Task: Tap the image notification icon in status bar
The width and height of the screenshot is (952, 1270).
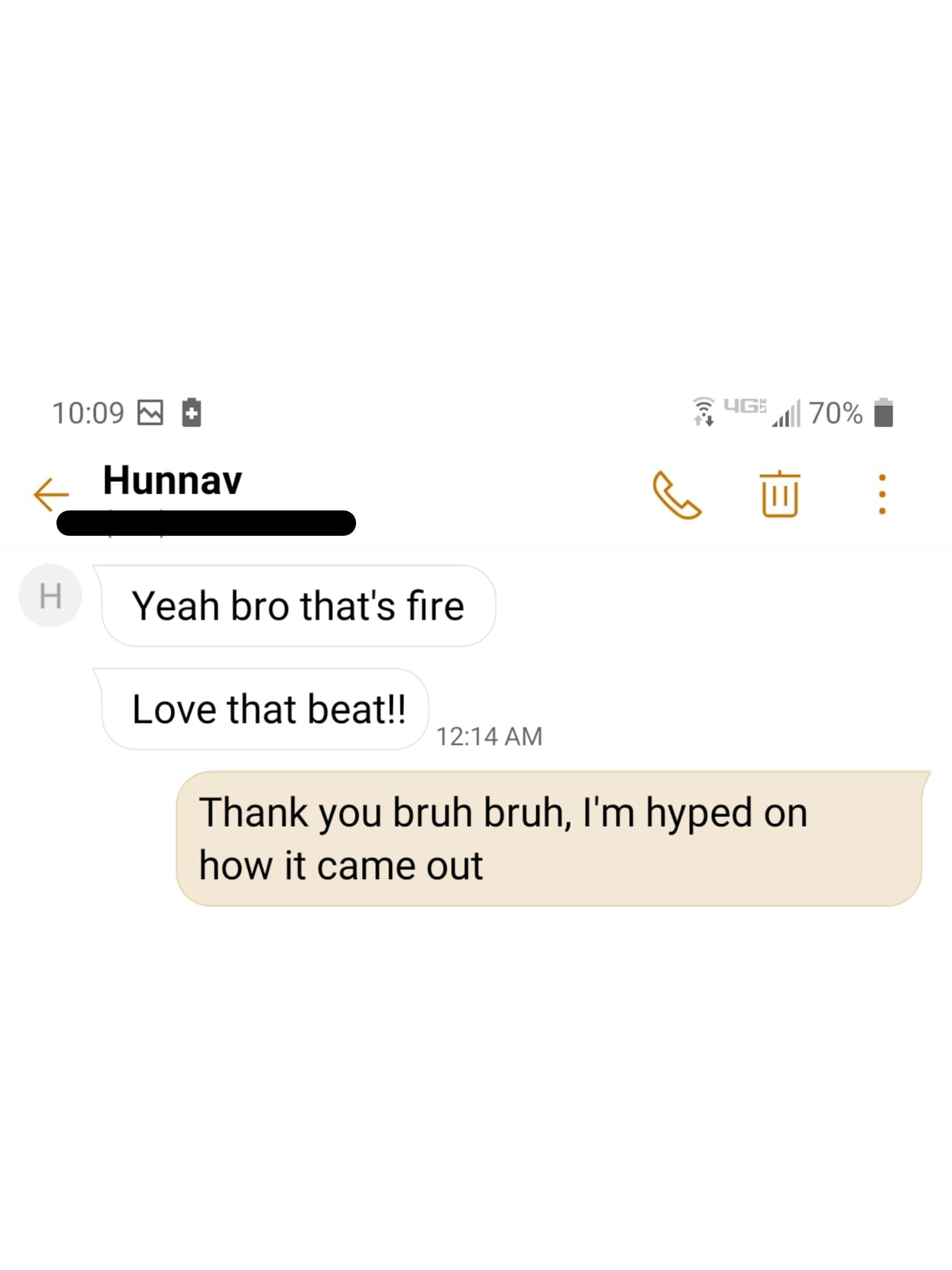Action: 150,413
